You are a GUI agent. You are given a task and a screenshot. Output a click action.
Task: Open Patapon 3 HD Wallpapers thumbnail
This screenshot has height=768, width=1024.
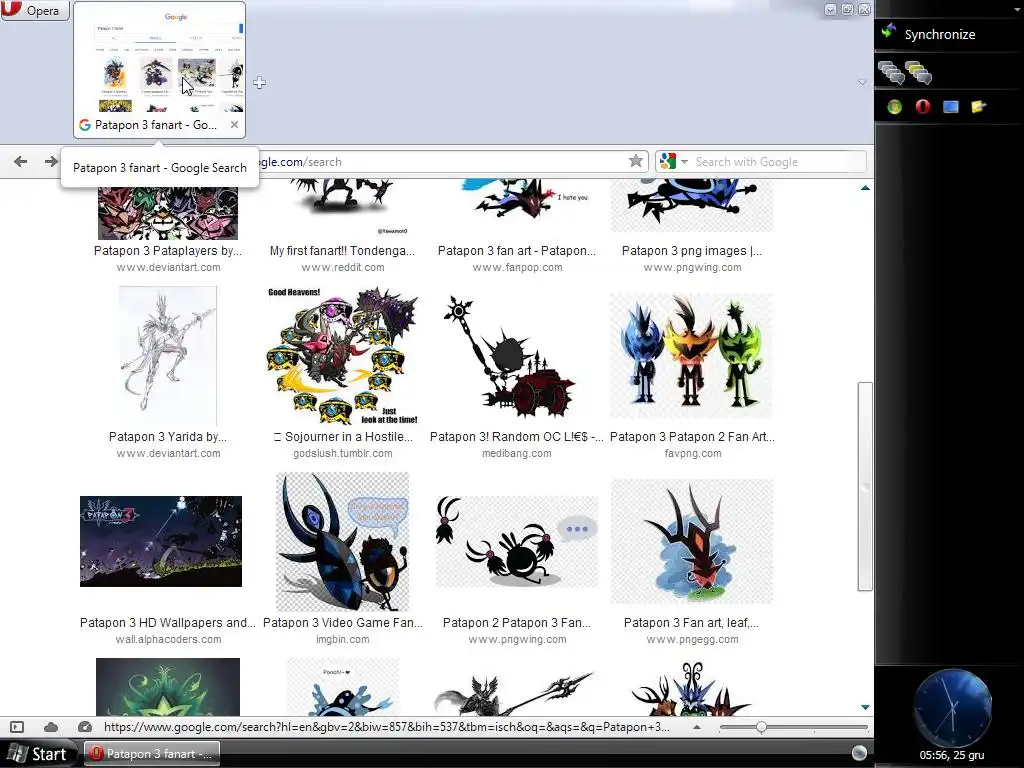161,541
